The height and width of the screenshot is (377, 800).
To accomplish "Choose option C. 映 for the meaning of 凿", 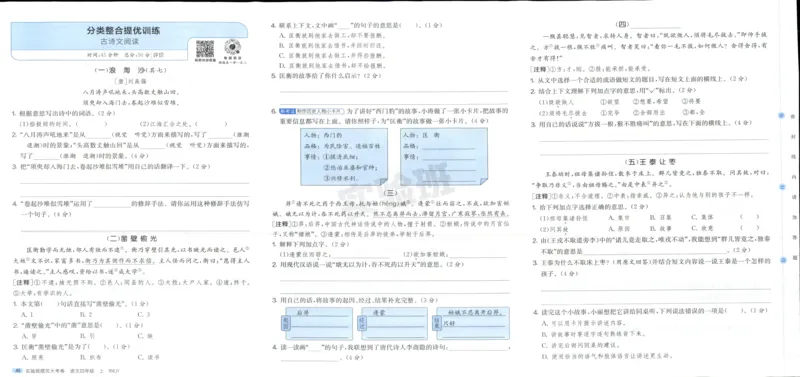I will (x=145, y=336).
